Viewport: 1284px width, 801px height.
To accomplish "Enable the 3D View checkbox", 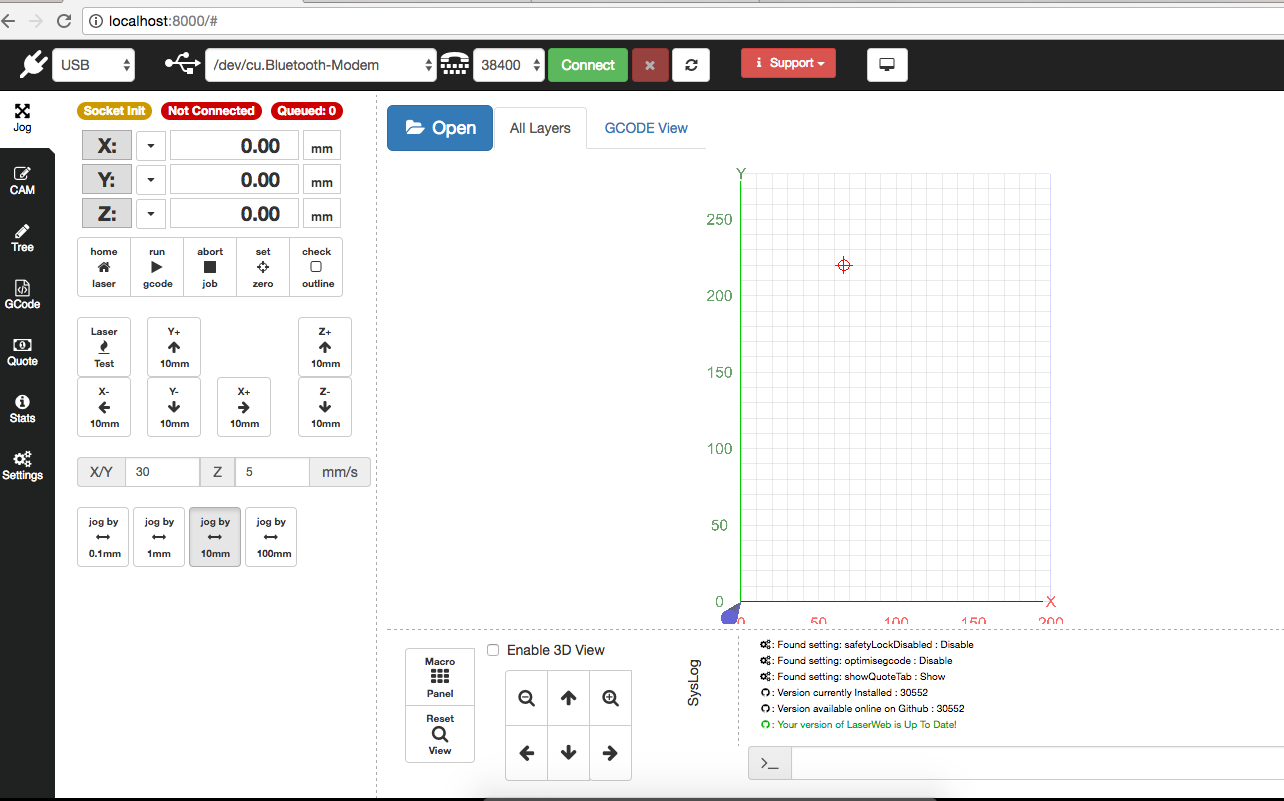I will click(493, 650).
